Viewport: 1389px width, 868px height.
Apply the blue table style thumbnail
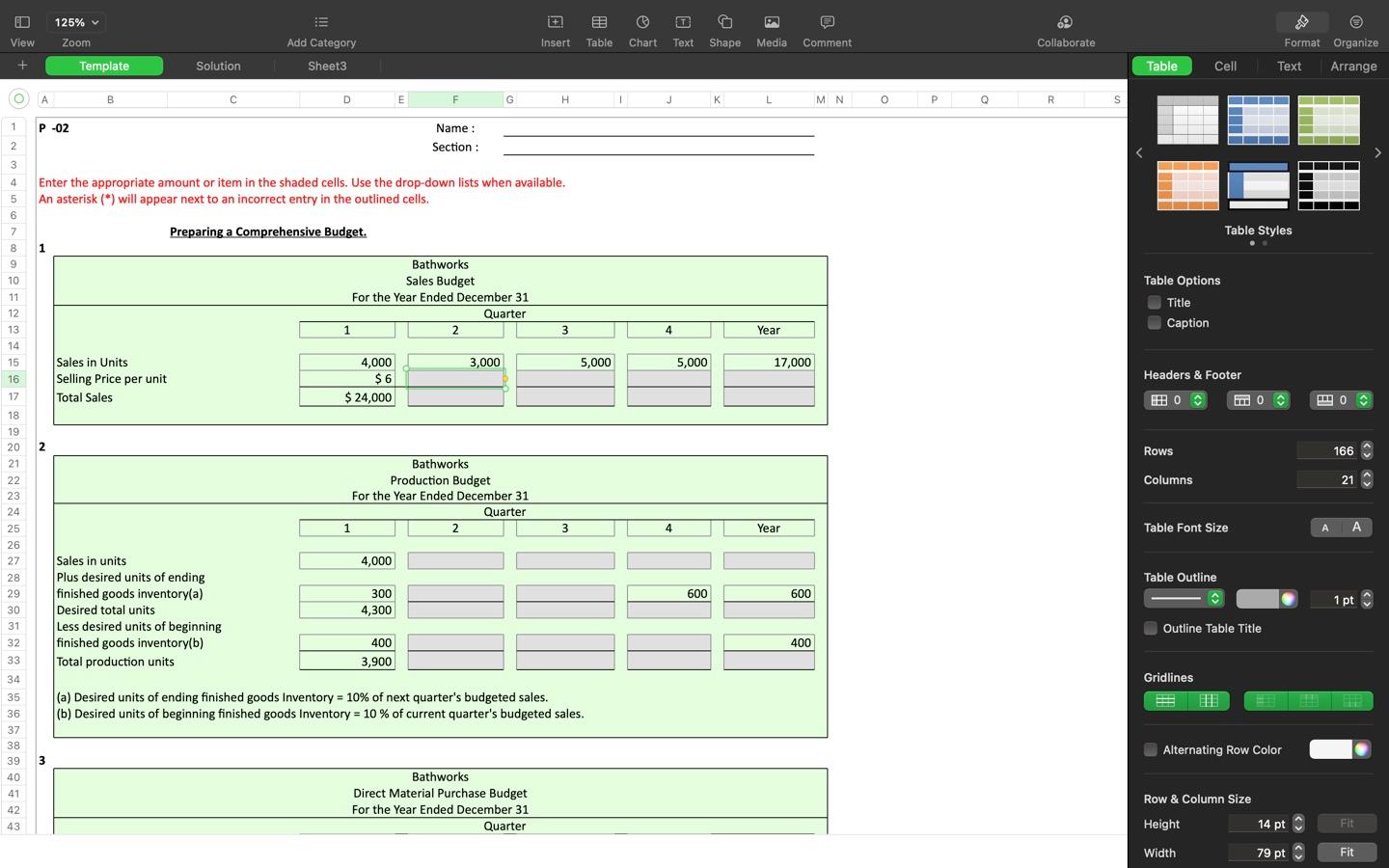click(1258, 120)
